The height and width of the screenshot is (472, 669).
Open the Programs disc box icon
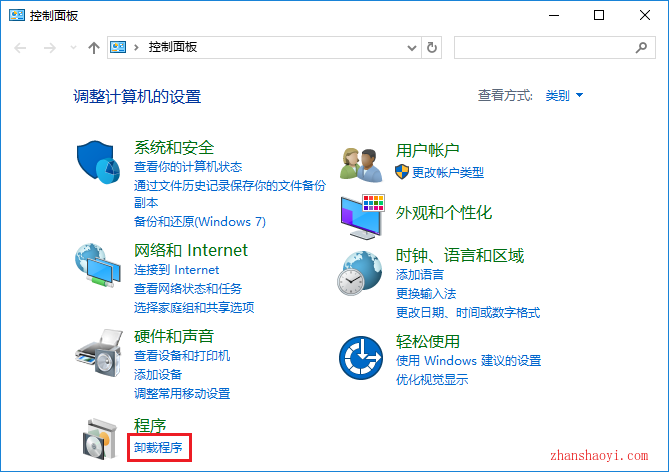(100, 439)
